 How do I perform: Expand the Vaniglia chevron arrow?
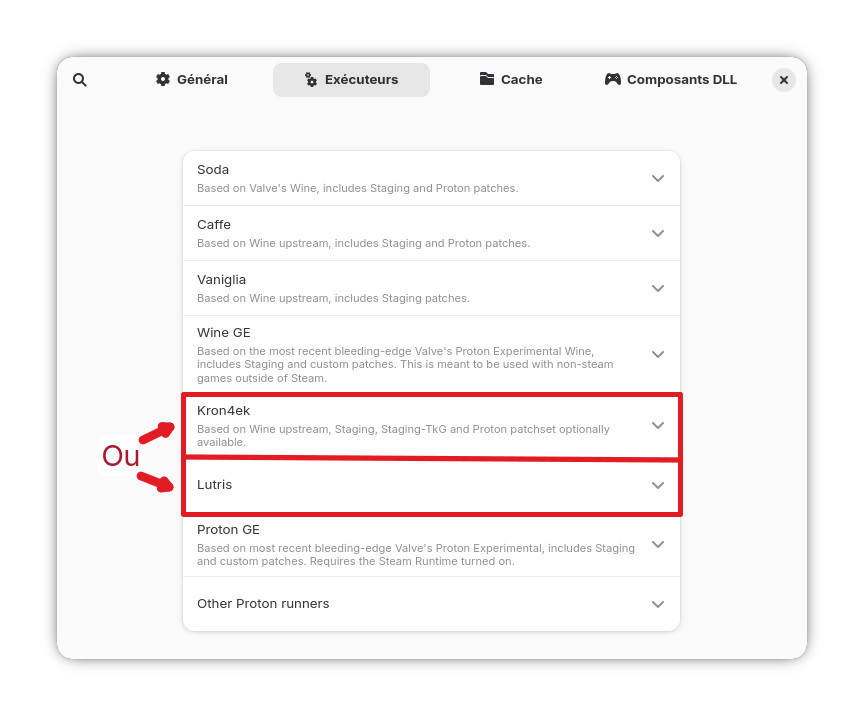658,288
